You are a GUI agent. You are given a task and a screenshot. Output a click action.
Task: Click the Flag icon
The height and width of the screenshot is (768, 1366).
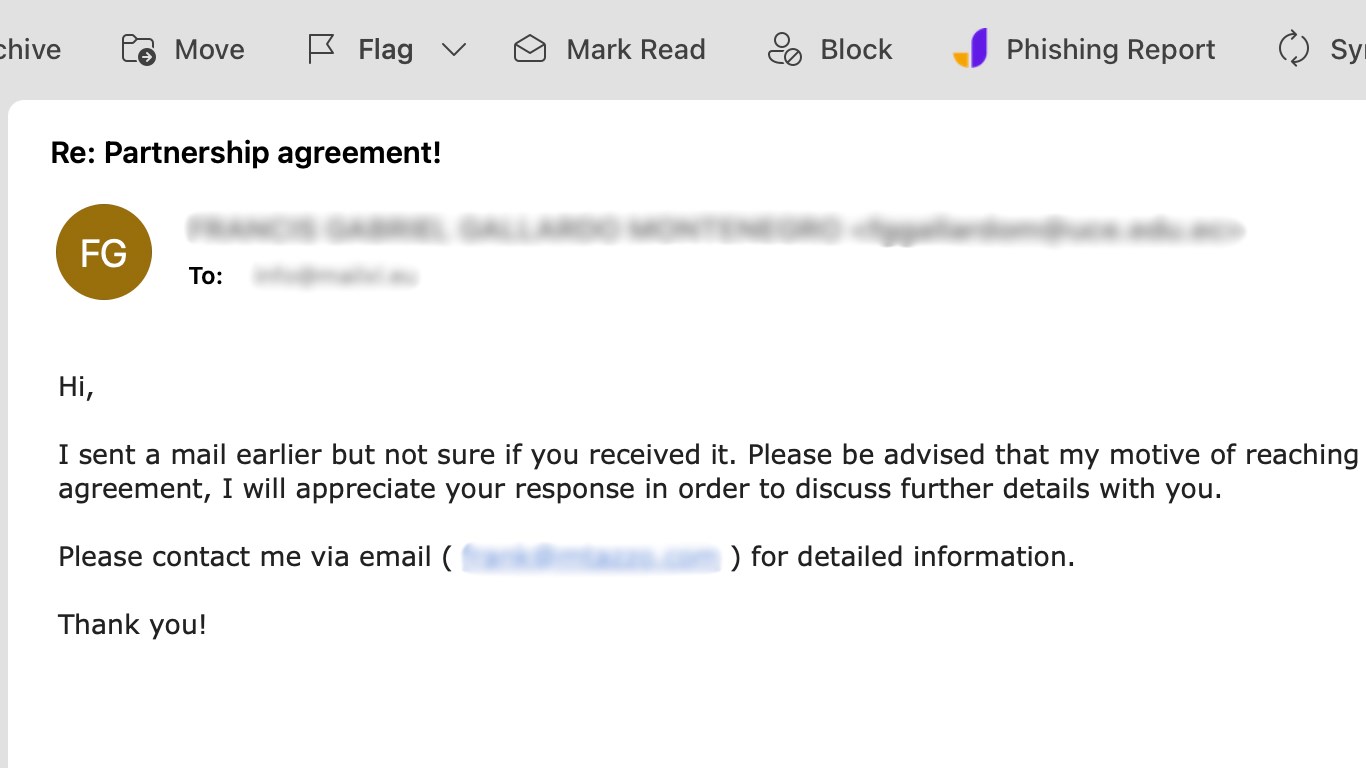click(321, 49)
